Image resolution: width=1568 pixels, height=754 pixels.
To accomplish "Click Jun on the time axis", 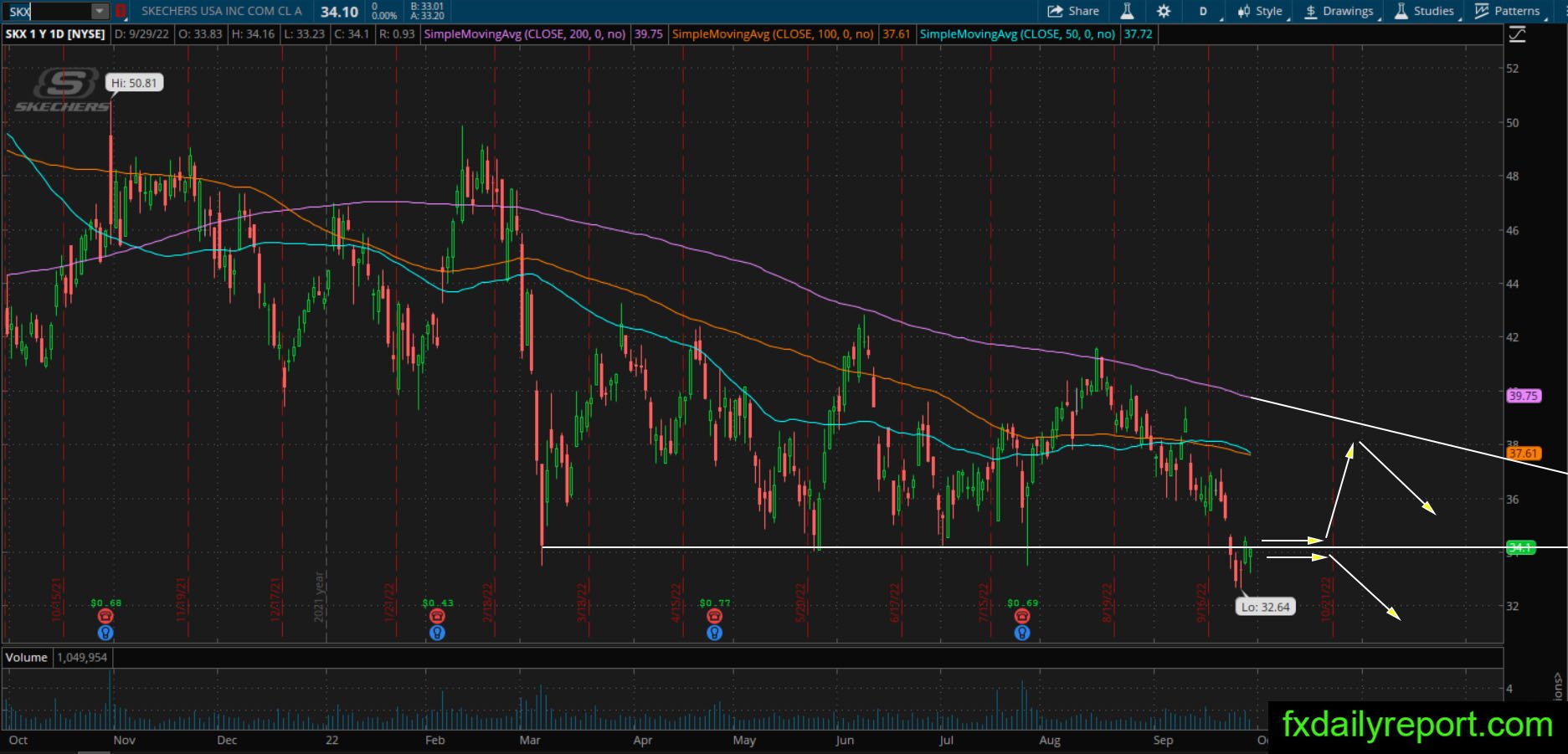I will click(x=845, y=740).
